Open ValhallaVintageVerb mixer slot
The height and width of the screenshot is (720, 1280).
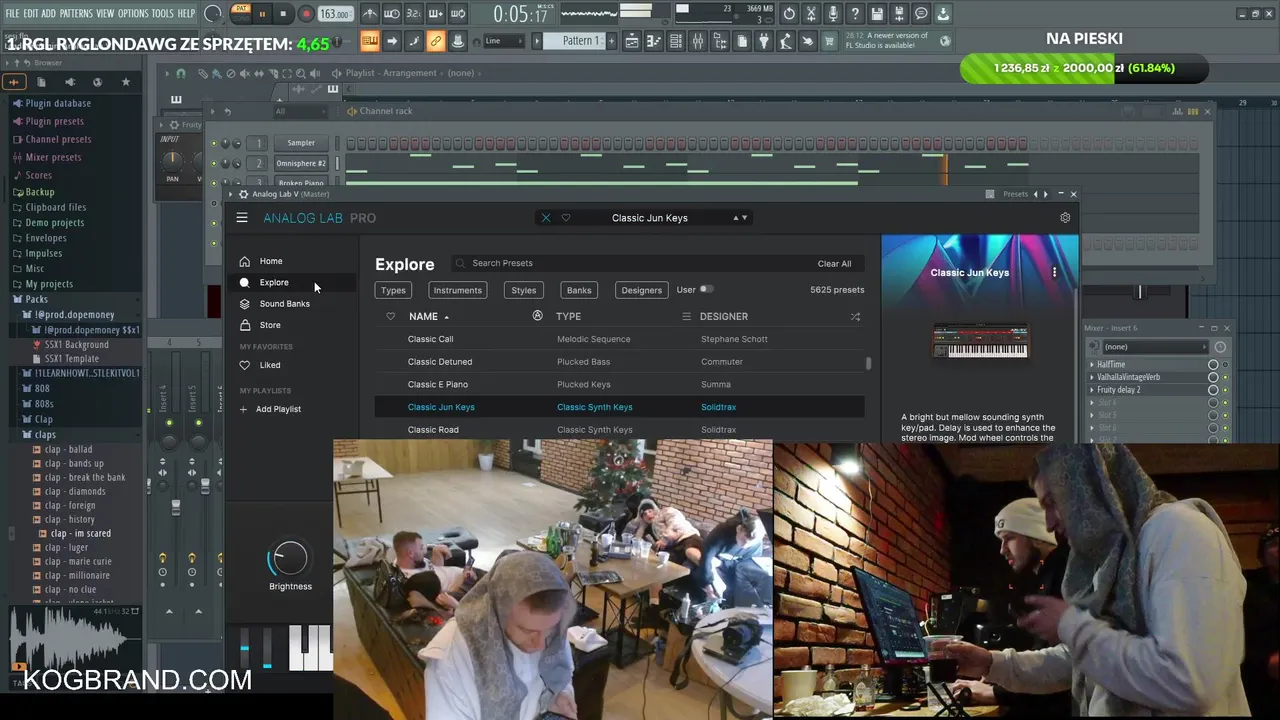(x=1128, y=377)
